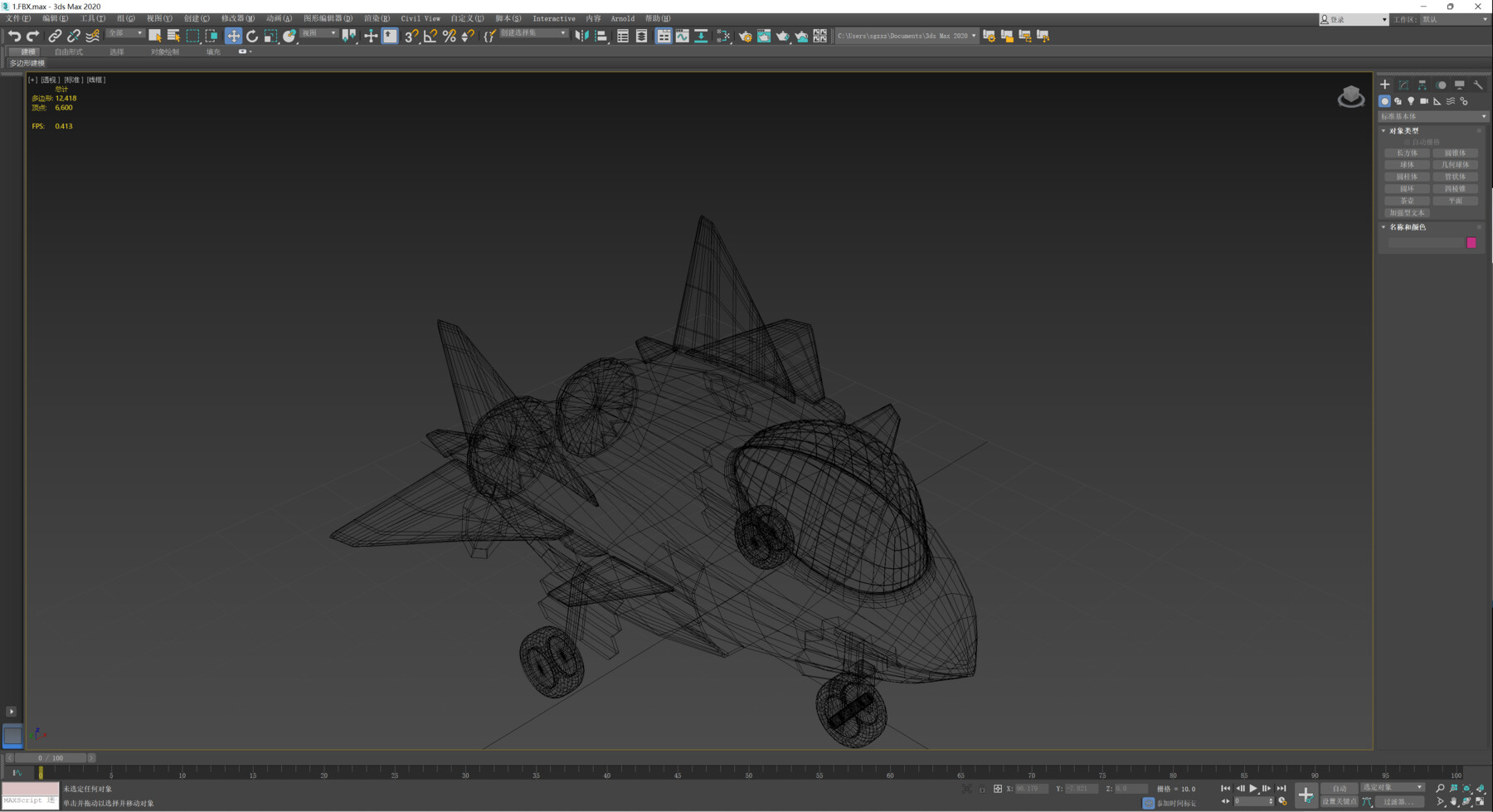The width and height of the screenshot is (1493, 812).
Task: Click the 茶壶 (Teapot) creation button
Action: (1406, 200)
